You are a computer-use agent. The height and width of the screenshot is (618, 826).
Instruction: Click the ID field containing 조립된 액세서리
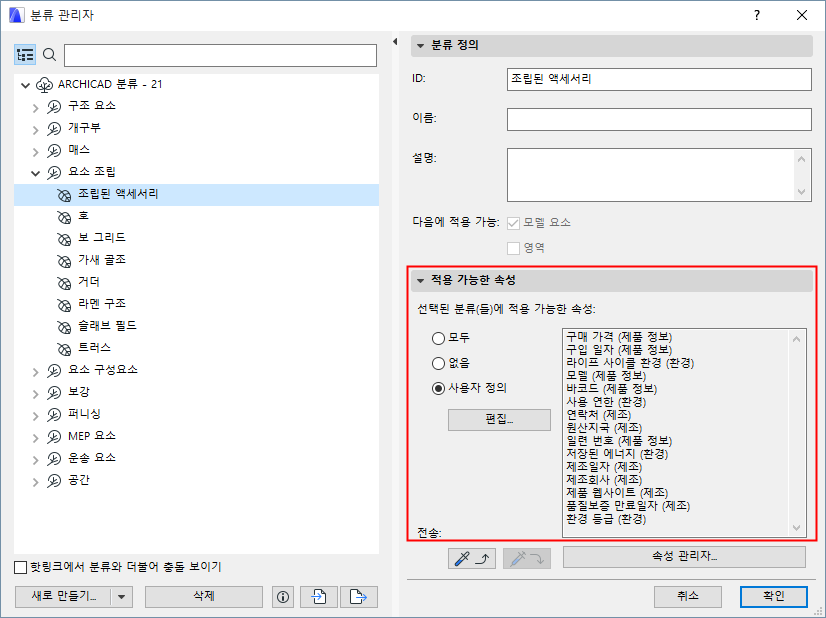click(x=659, y=80)
